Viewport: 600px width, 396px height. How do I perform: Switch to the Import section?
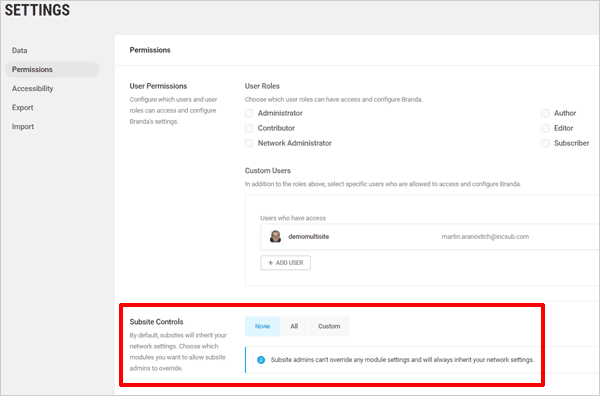click(23, 127)
